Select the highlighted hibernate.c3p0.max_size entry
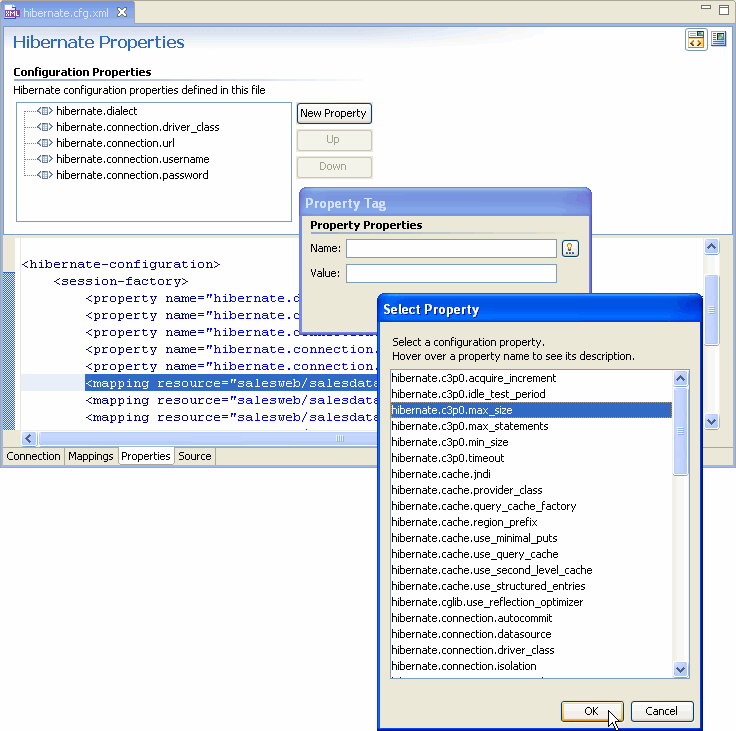The height and width of the screenshot is (731, 736). pos(531,410)
